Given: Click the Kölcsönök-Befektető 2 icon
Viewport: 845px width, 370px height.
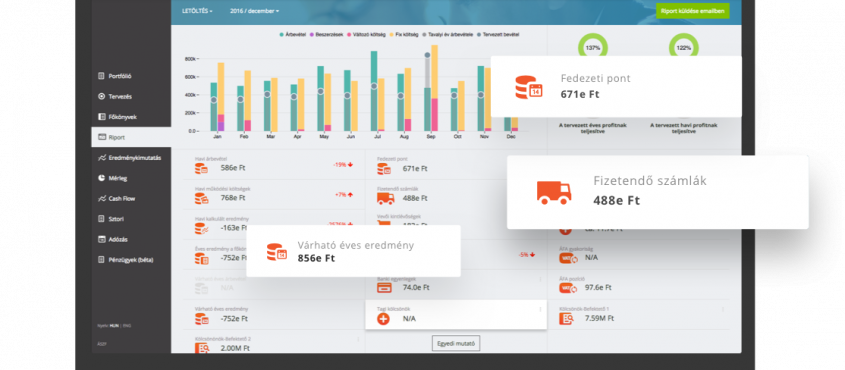Looking at the screenshot, I should click(x=202, y=348).
